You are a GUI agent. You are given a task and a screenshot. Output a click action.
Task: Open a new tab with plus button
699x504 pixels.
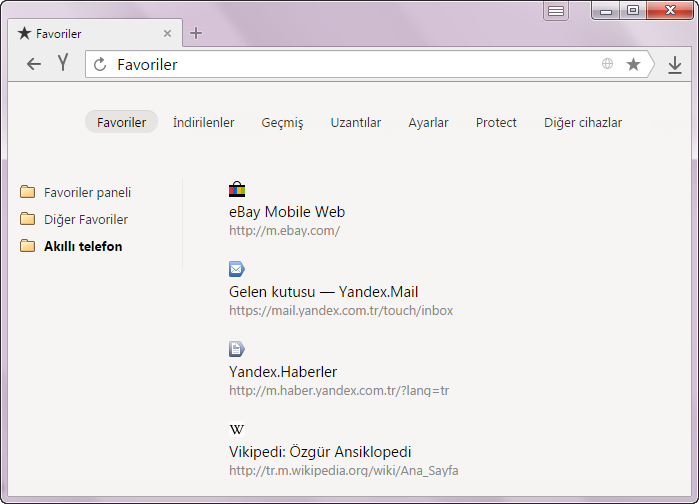tap(196, 33)
